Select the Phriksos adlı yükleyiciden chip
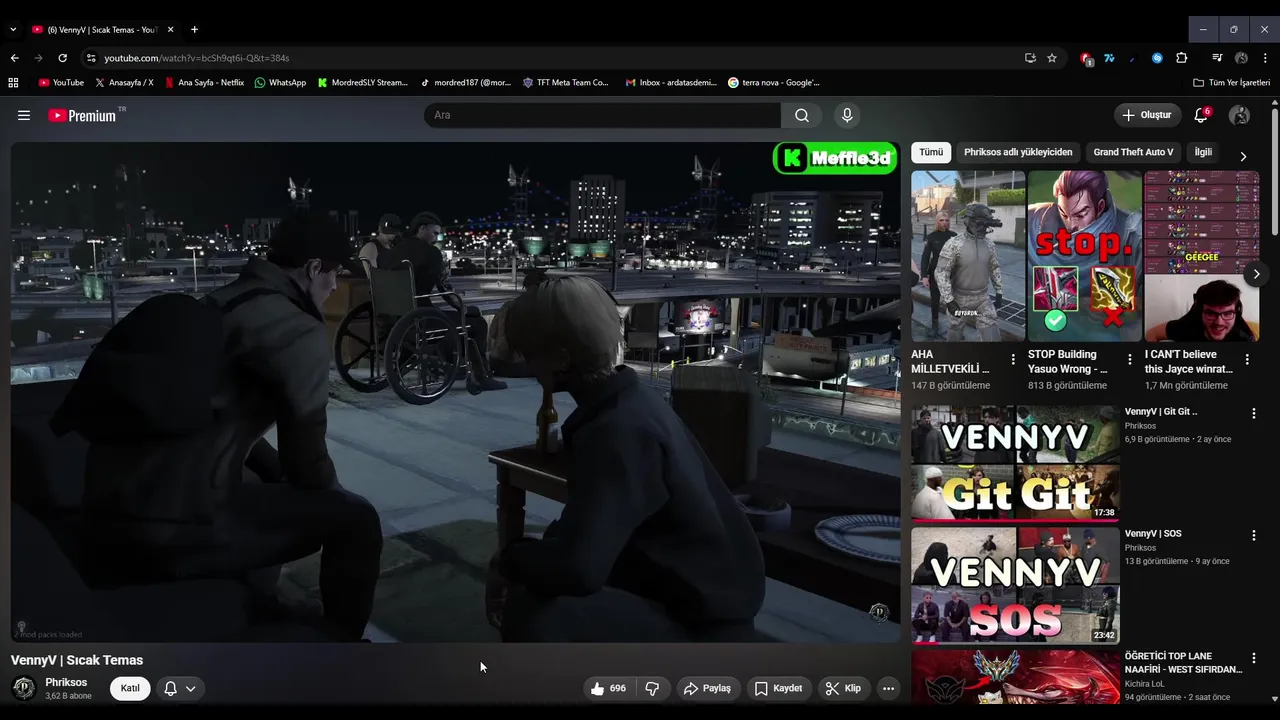 pyautogui.click(x=1018, y=152)
